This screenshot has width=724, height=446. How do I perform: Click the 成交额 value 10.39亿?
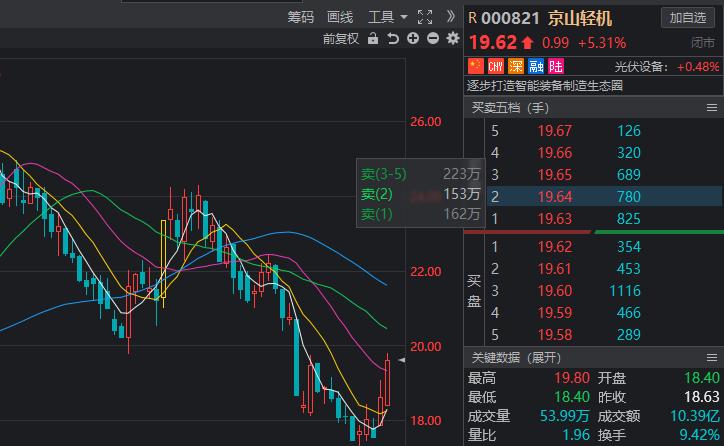click(694, 416)
